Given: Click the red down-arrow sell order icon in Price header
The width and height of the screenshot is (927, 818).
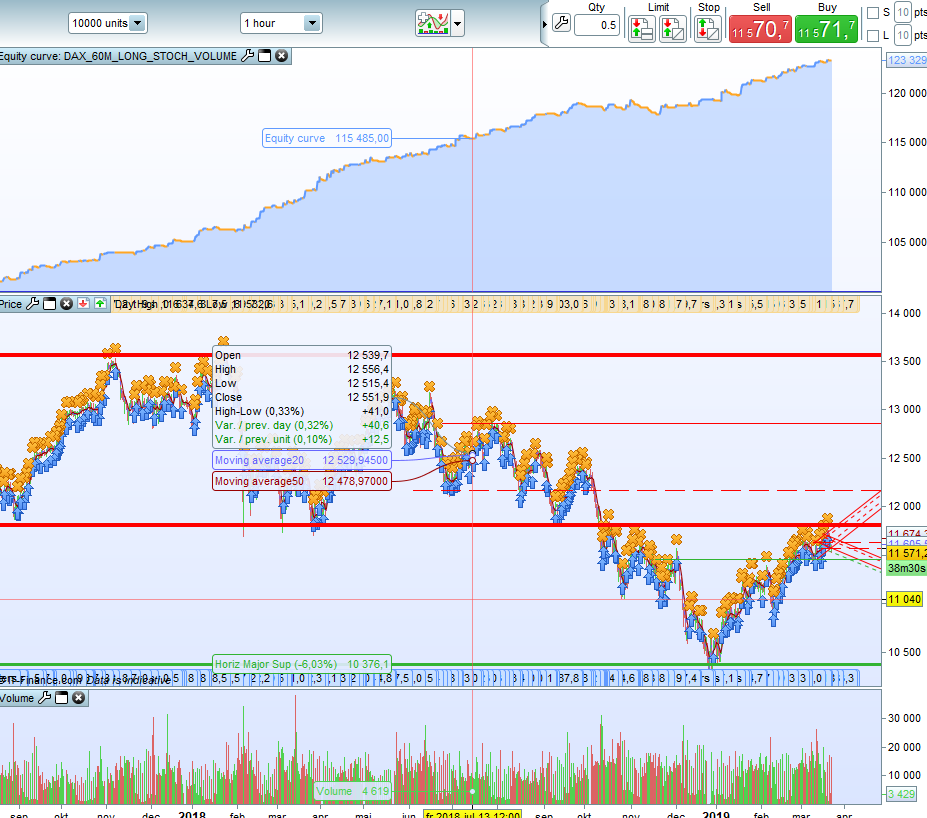Looking at the screenshot, I should pyautogui.click(x=83, y=304).
